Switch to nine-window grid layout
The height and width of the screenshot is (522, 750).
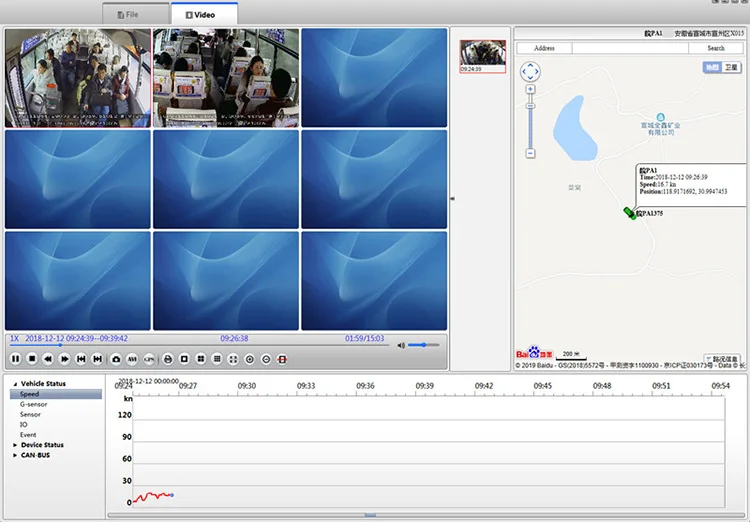pyautogui.click(x=217, y=358)
